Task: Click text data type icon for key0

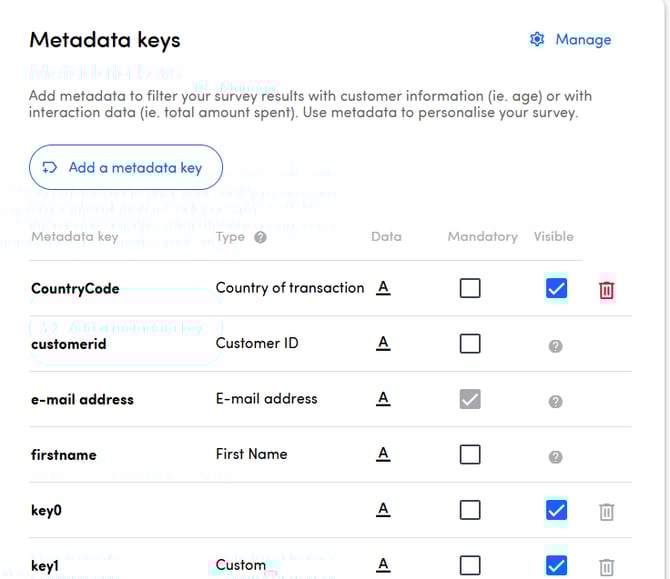Action: pos(383,510)
